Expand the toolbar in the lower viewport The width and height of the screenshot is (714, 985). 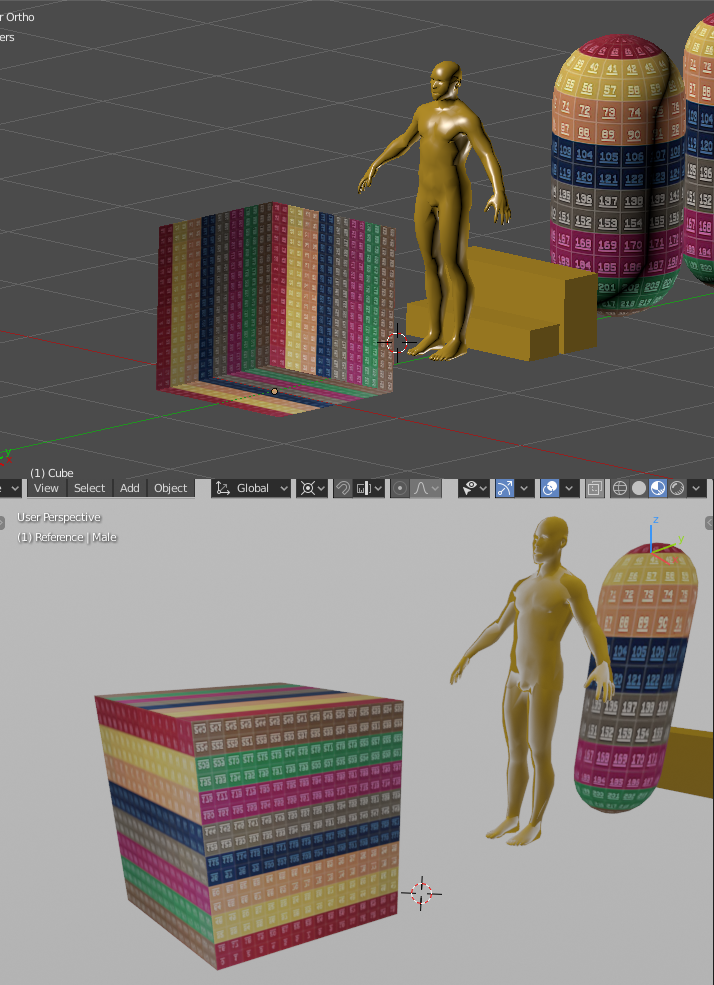2,523
